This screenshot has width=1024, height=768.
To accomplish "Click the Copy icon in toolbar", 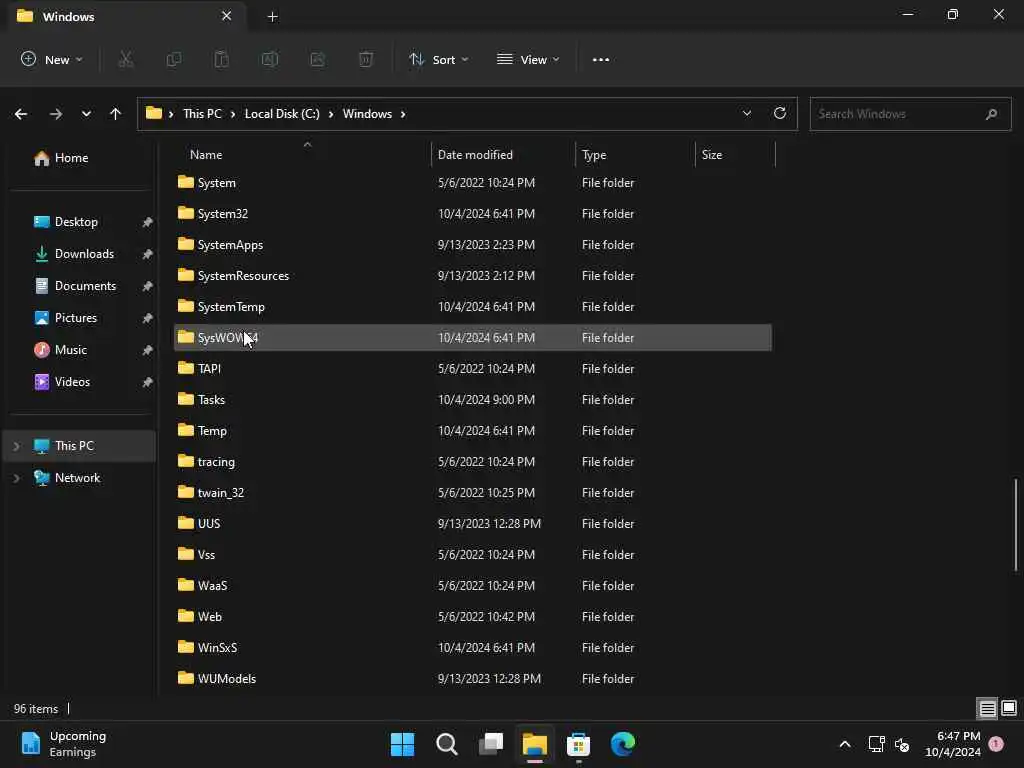I will click(x=174, y=59).
